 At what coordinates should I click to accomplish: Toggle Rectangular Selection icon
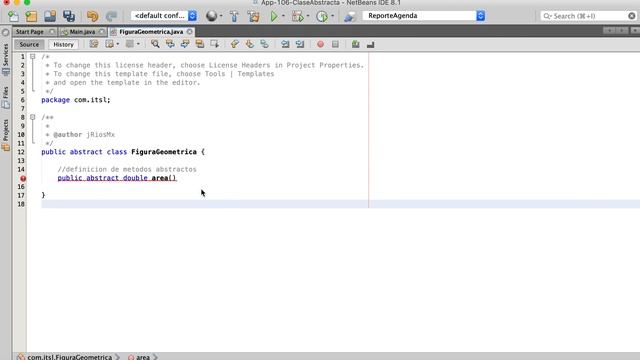215,44
